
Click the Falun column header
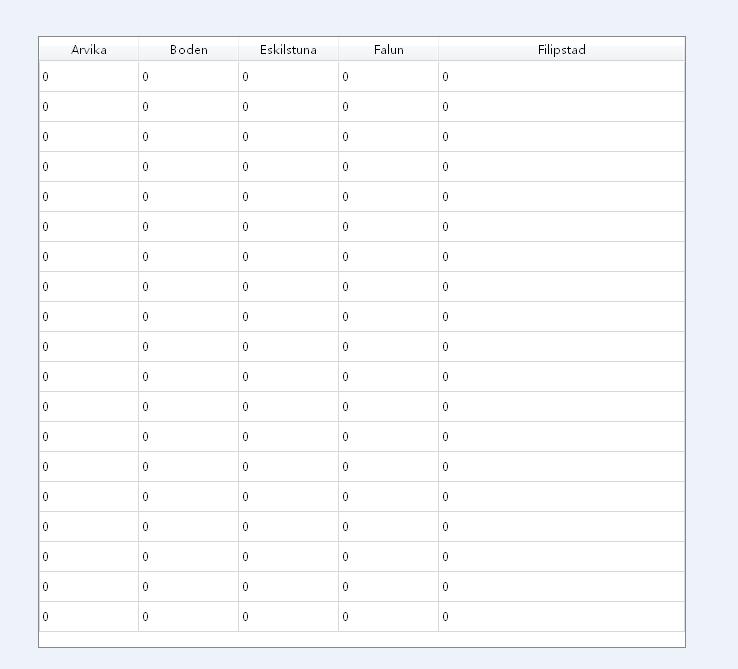pyautogui.click(x=388, y=49)
